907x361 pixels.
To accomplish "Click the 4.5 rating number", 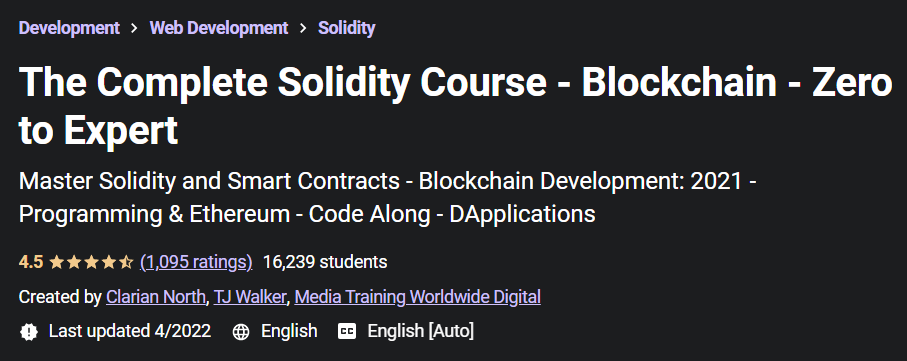I will [31, 262].
